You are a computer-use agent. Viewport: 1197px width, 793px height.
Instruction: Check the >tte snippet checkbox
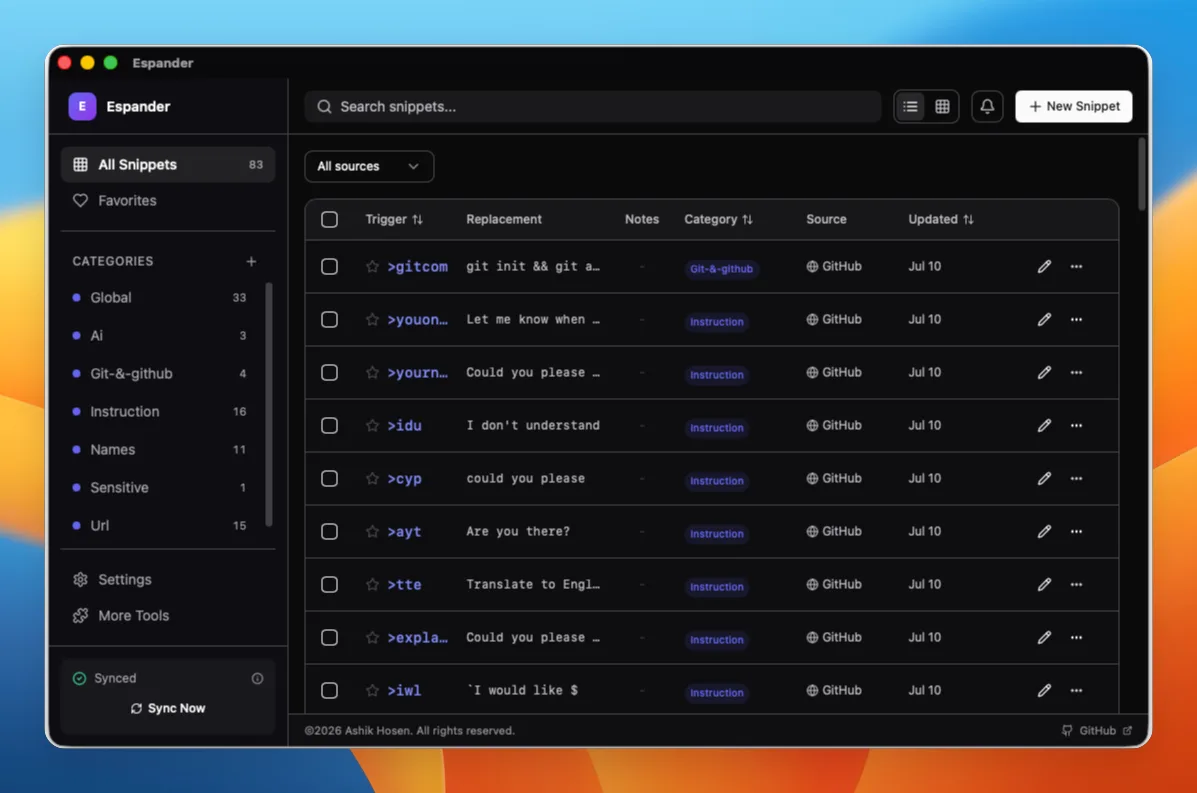click(x=329, y=585)
